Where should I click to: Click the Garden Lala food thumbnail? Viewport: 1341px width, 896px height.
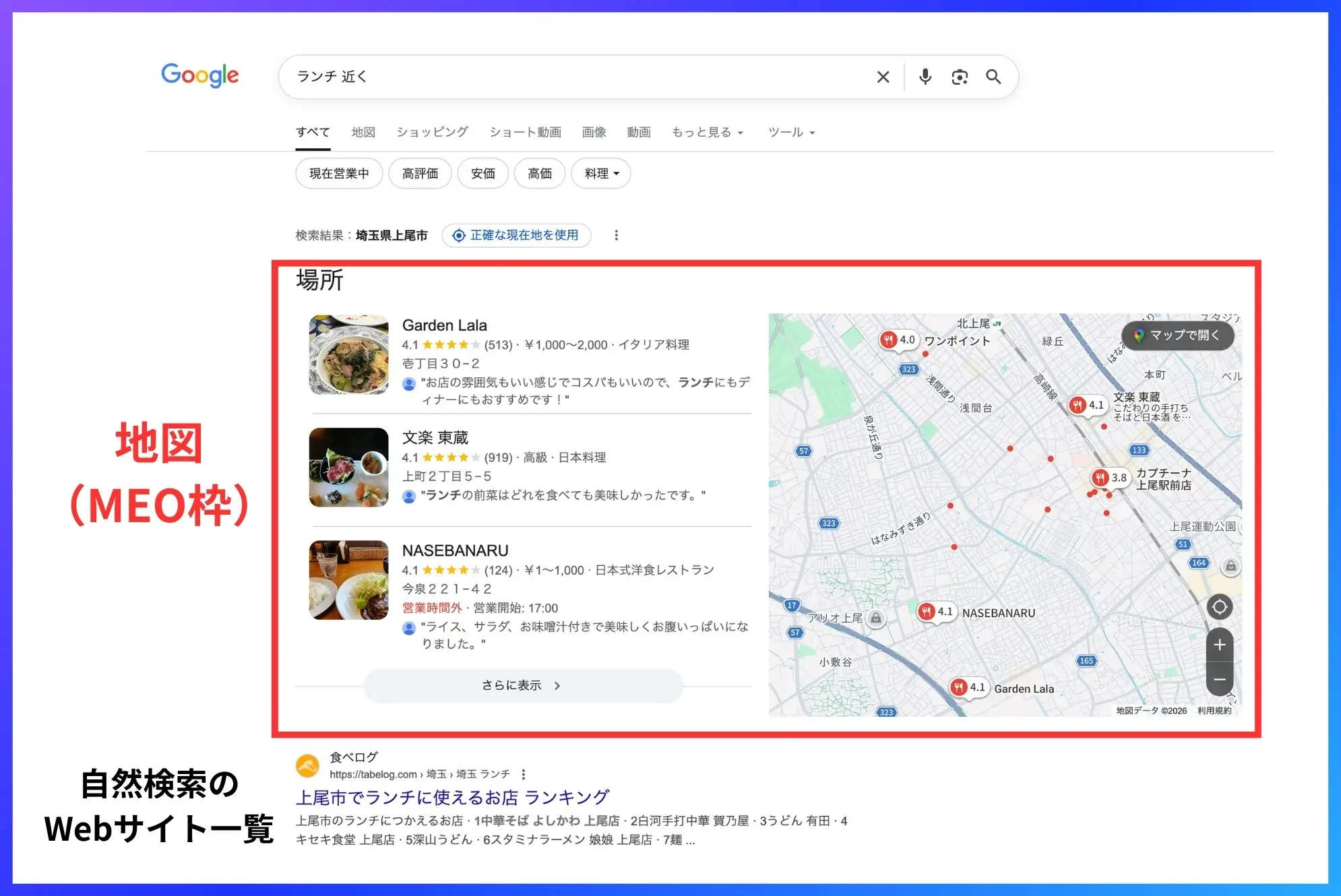(x=348, y=355)
